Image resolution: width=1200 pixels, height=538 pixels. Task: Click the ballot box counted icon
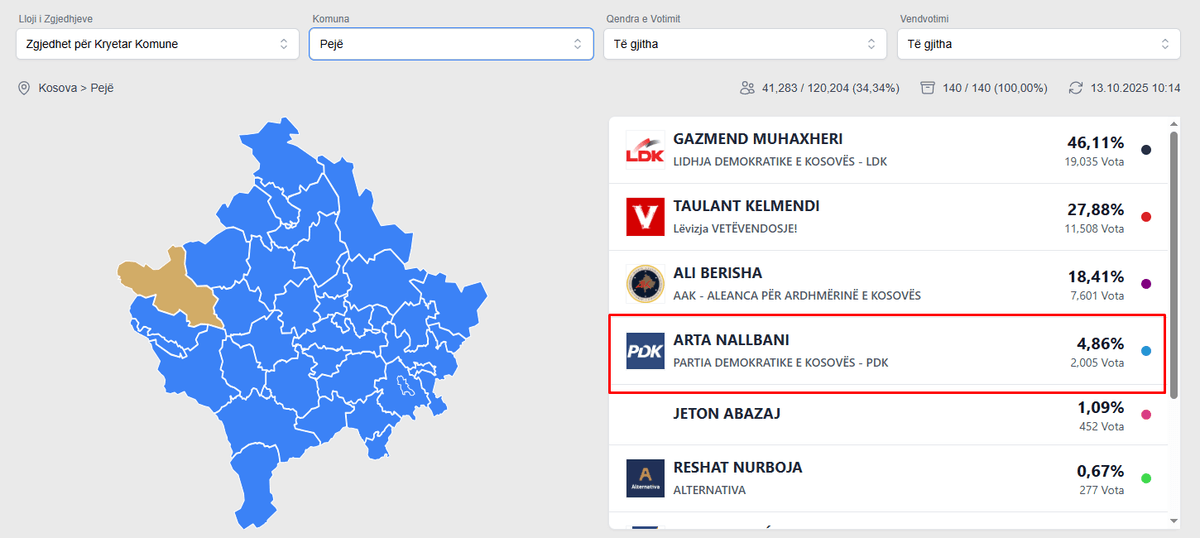point(927,88)
